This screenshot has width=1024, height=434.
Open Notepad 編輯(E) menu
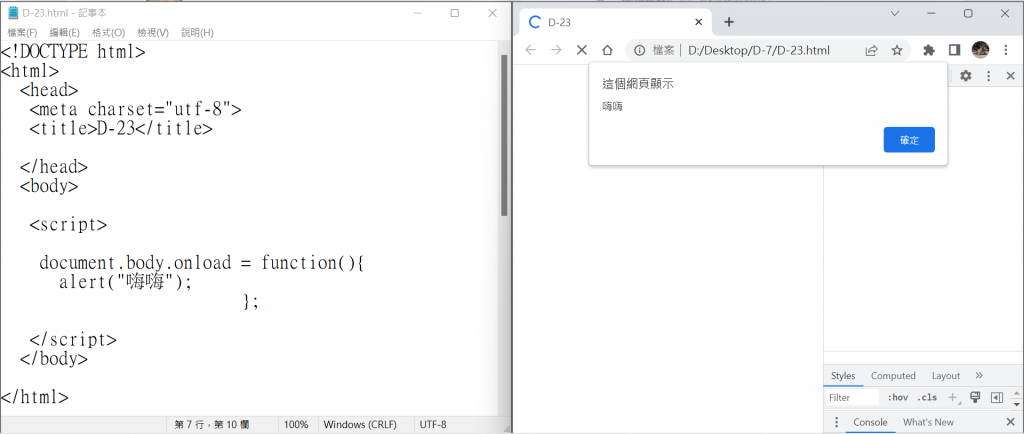click(x=65, y=33)
